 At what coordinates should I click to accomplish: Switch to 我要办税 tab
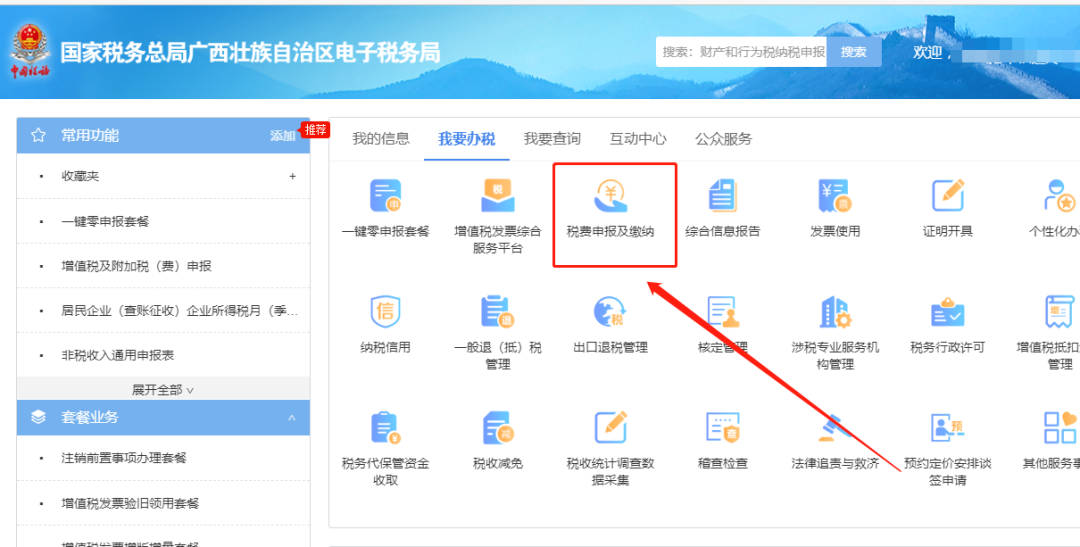466,139
